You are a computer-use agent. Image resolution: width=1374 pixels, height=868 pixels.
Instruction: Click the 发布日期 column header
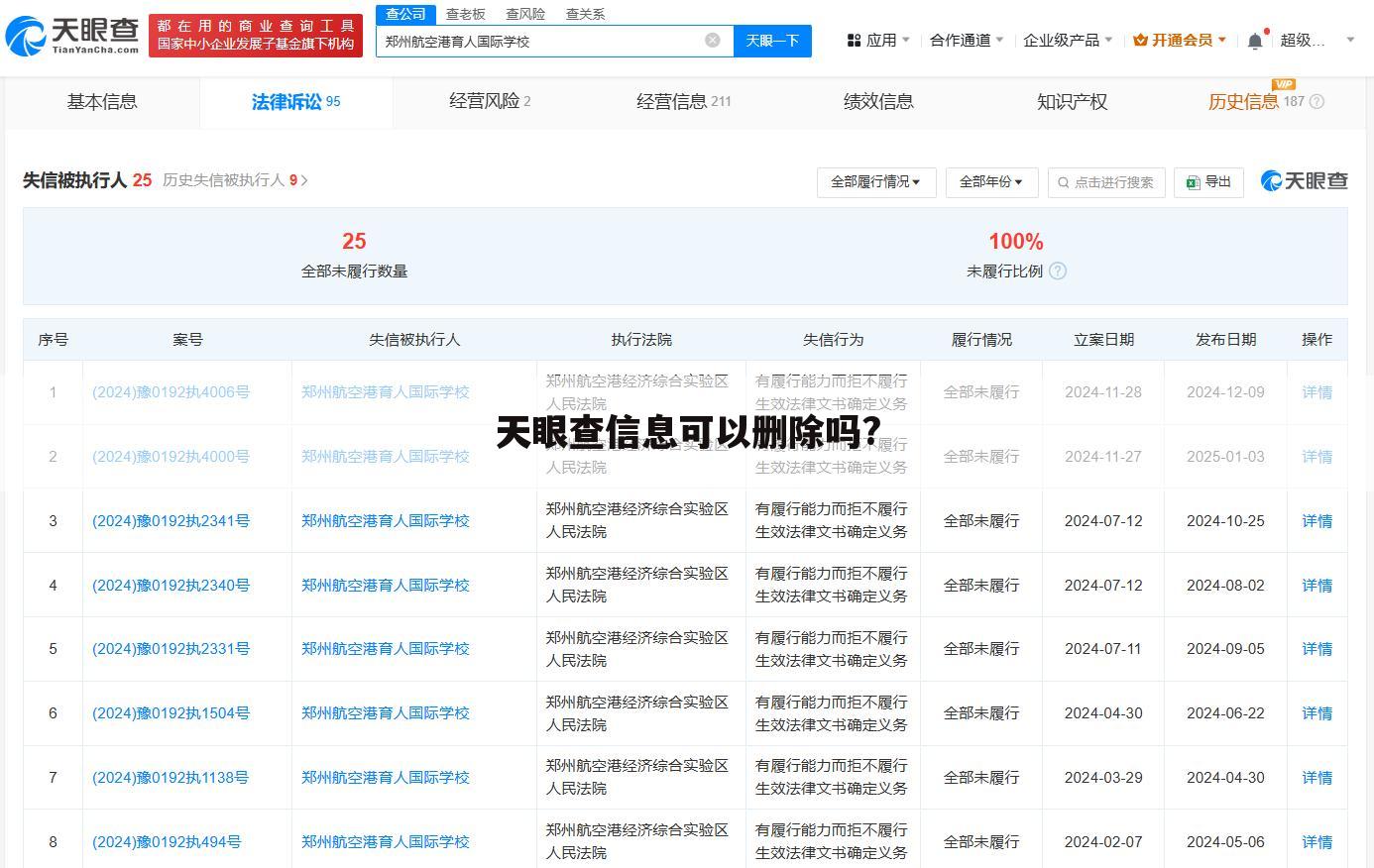(x=1225, y=340)
